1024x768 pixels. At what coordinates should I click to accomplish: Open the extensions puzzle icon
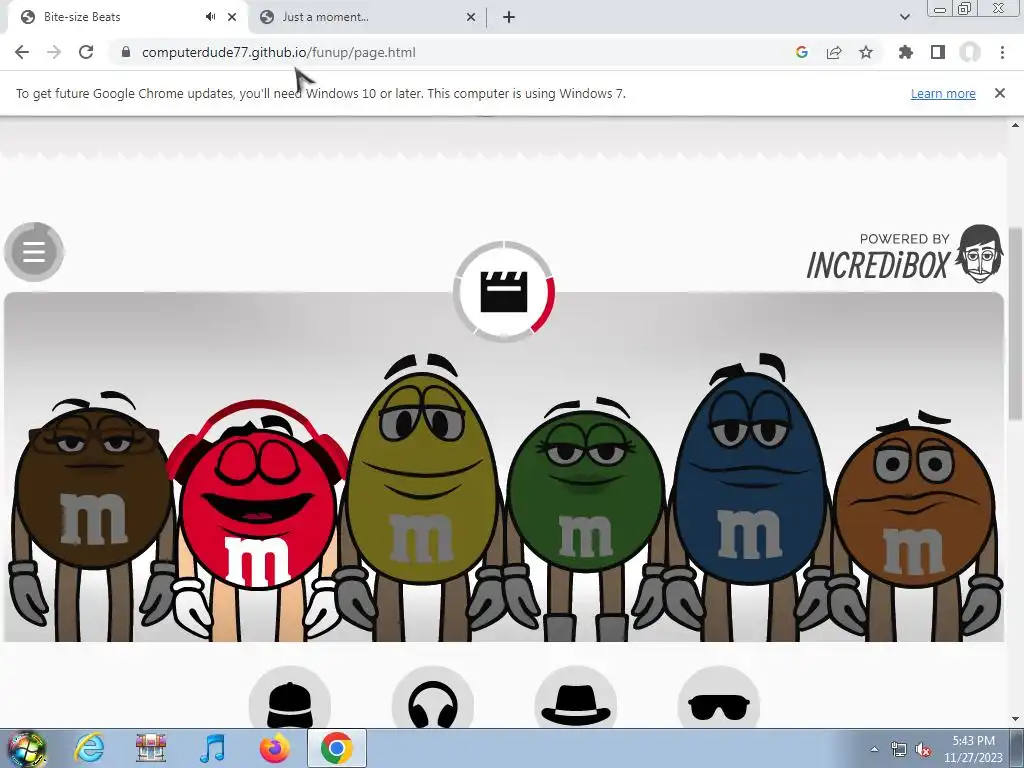(x=906, y=52)
